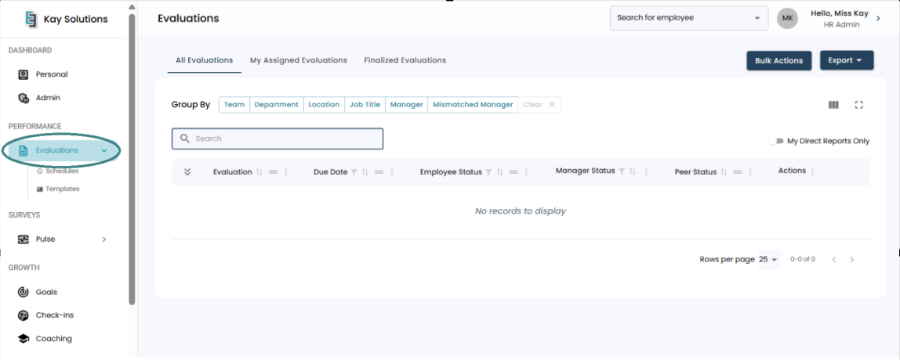Group by Team
900x360 pixels.
click(234, 104)
